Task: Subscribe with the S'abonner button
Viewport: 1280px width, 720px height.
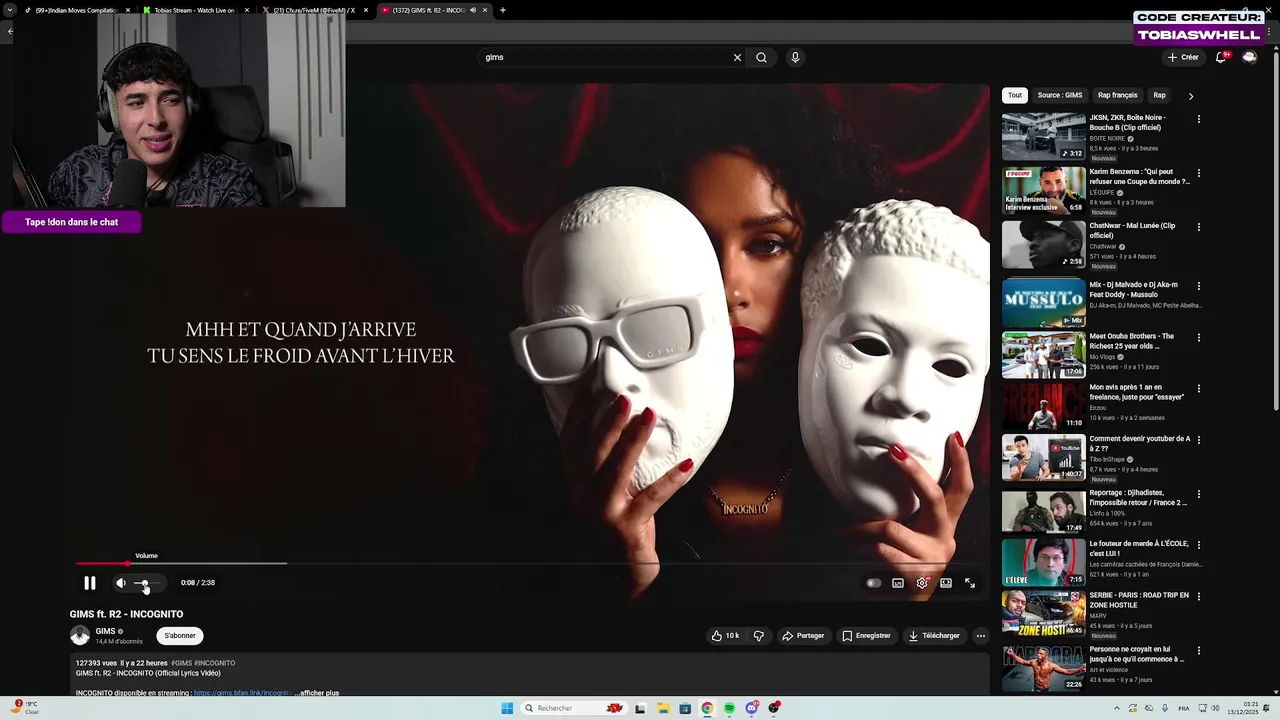Action: (180, 636)
